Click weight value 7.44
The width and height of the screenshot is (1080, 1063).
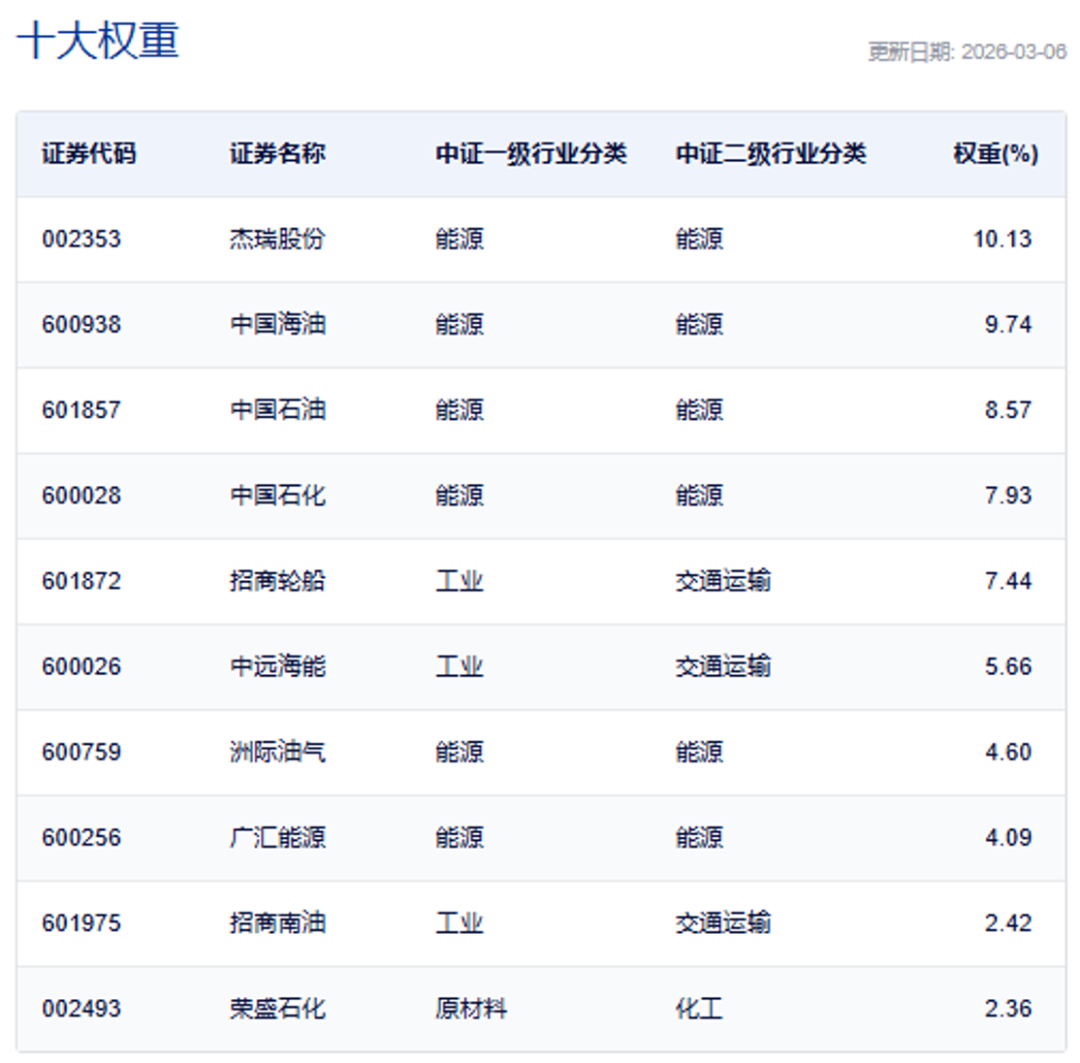click(x=1008, y=581)
